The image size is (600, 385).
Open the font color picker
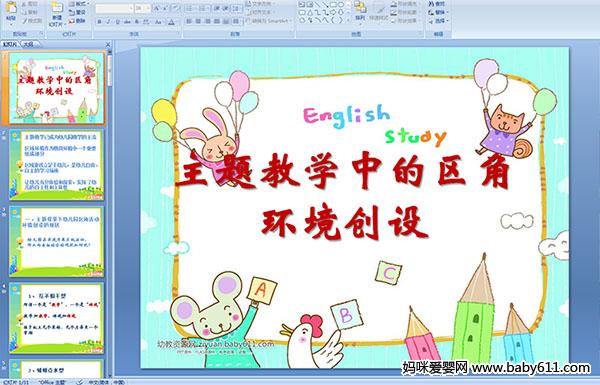171,22
